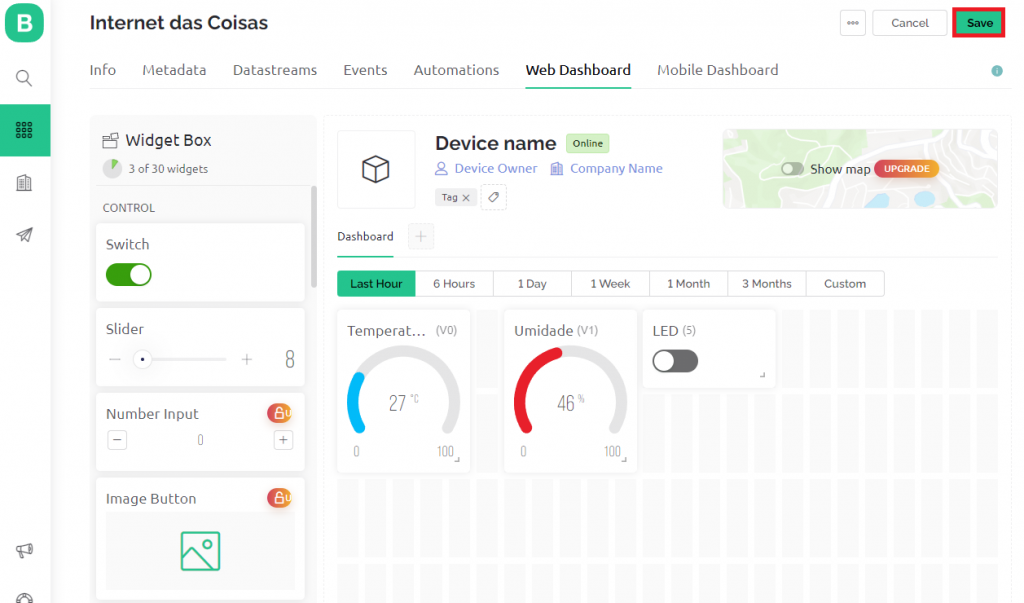
Task: Click the Save button
Action: tap(979, 23)
